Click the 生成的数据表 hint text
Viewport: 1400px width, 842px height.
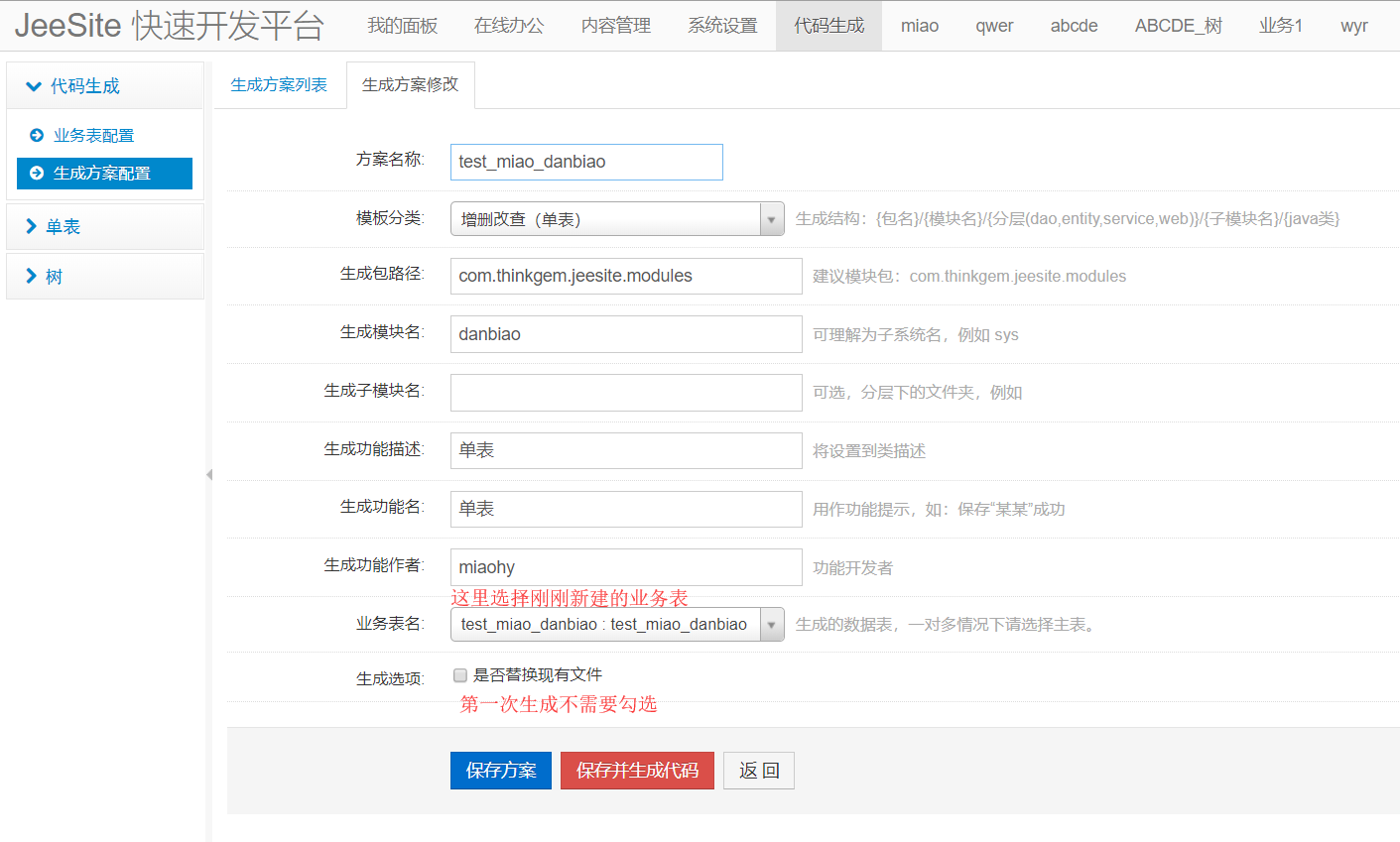[946, 625]
